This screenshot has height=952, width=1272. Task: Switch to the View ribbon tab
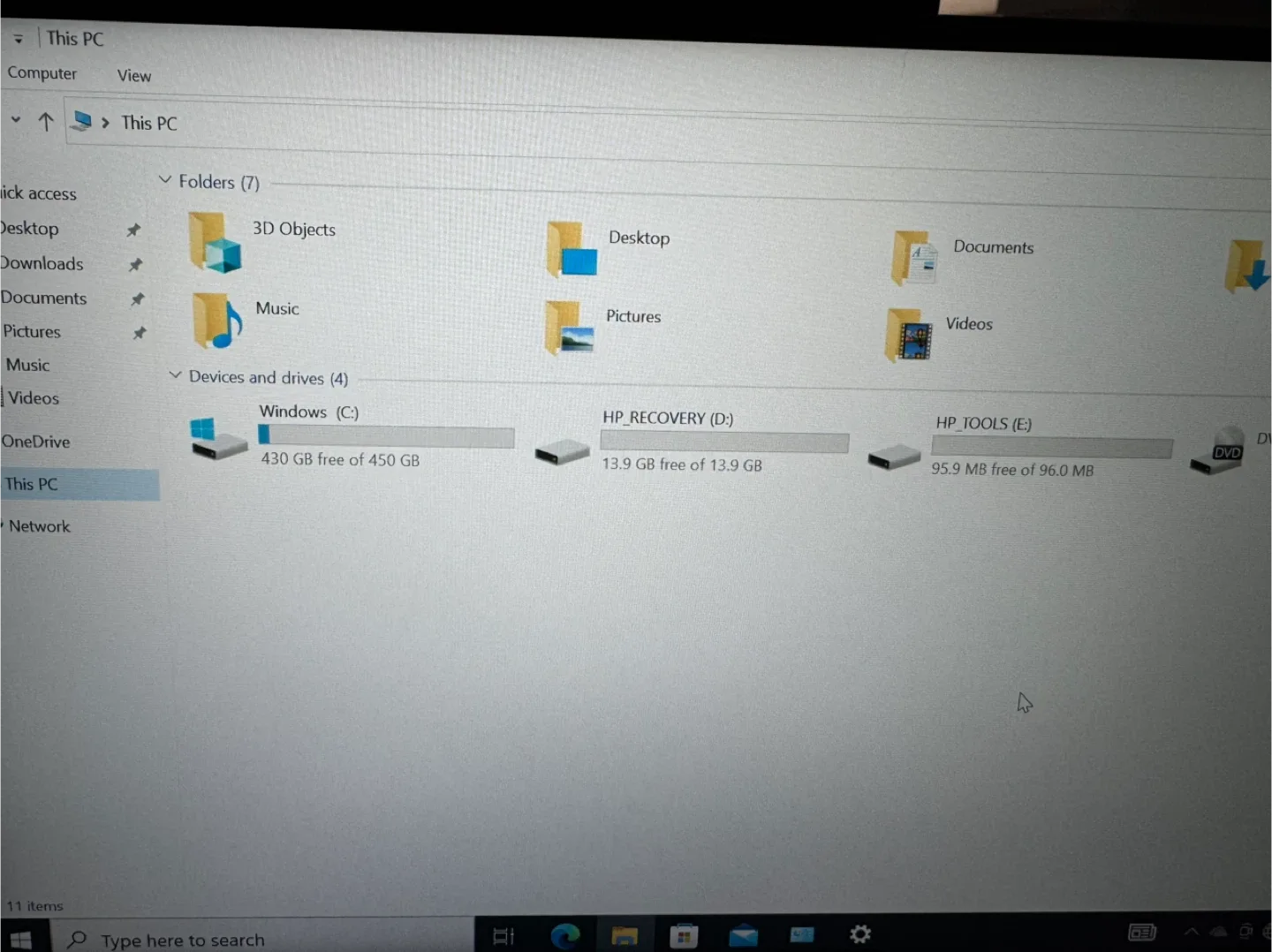click(133, 75)
